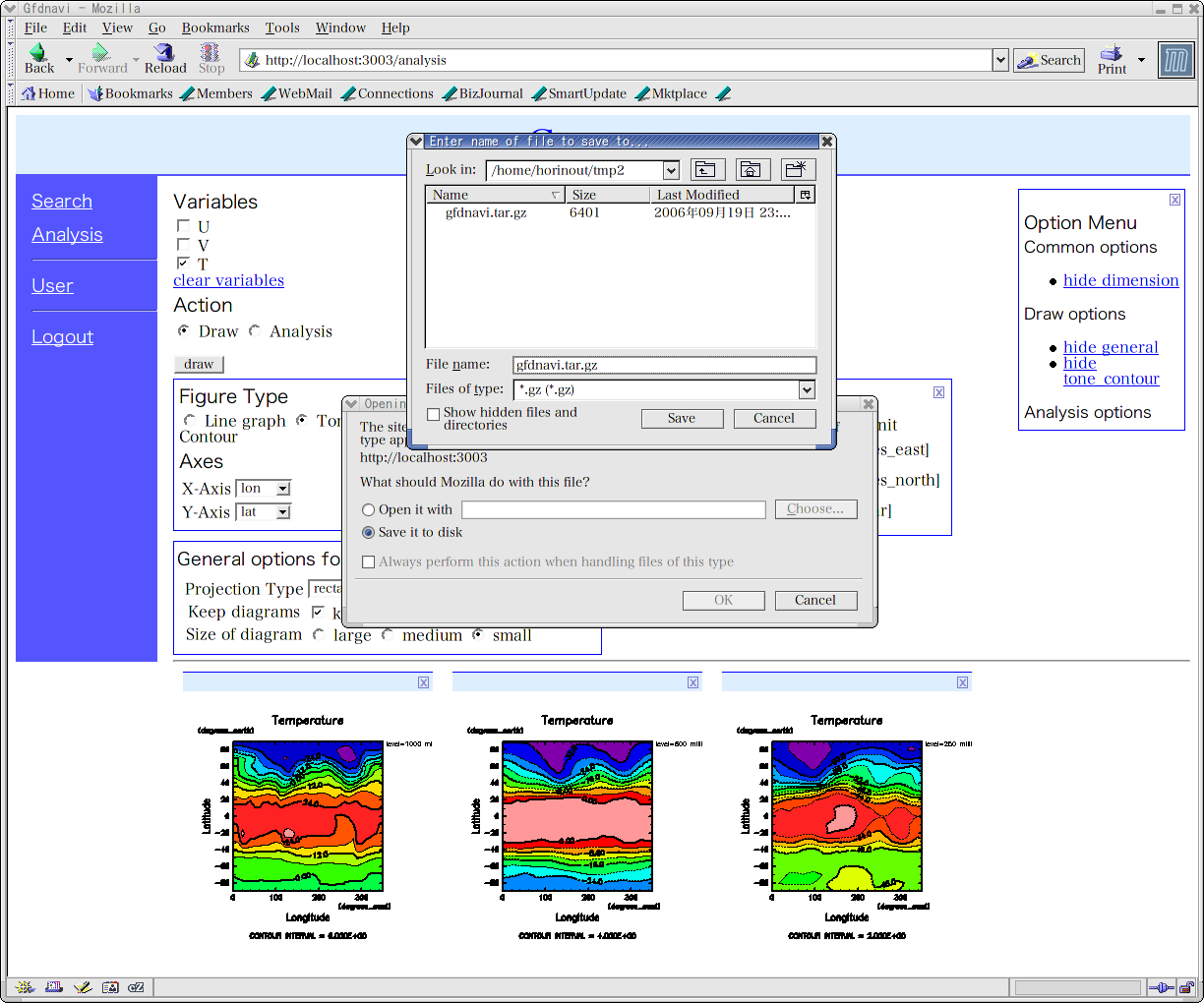1204x1003 pixels.
Task: Open the Edit menu
Action: 75,28
